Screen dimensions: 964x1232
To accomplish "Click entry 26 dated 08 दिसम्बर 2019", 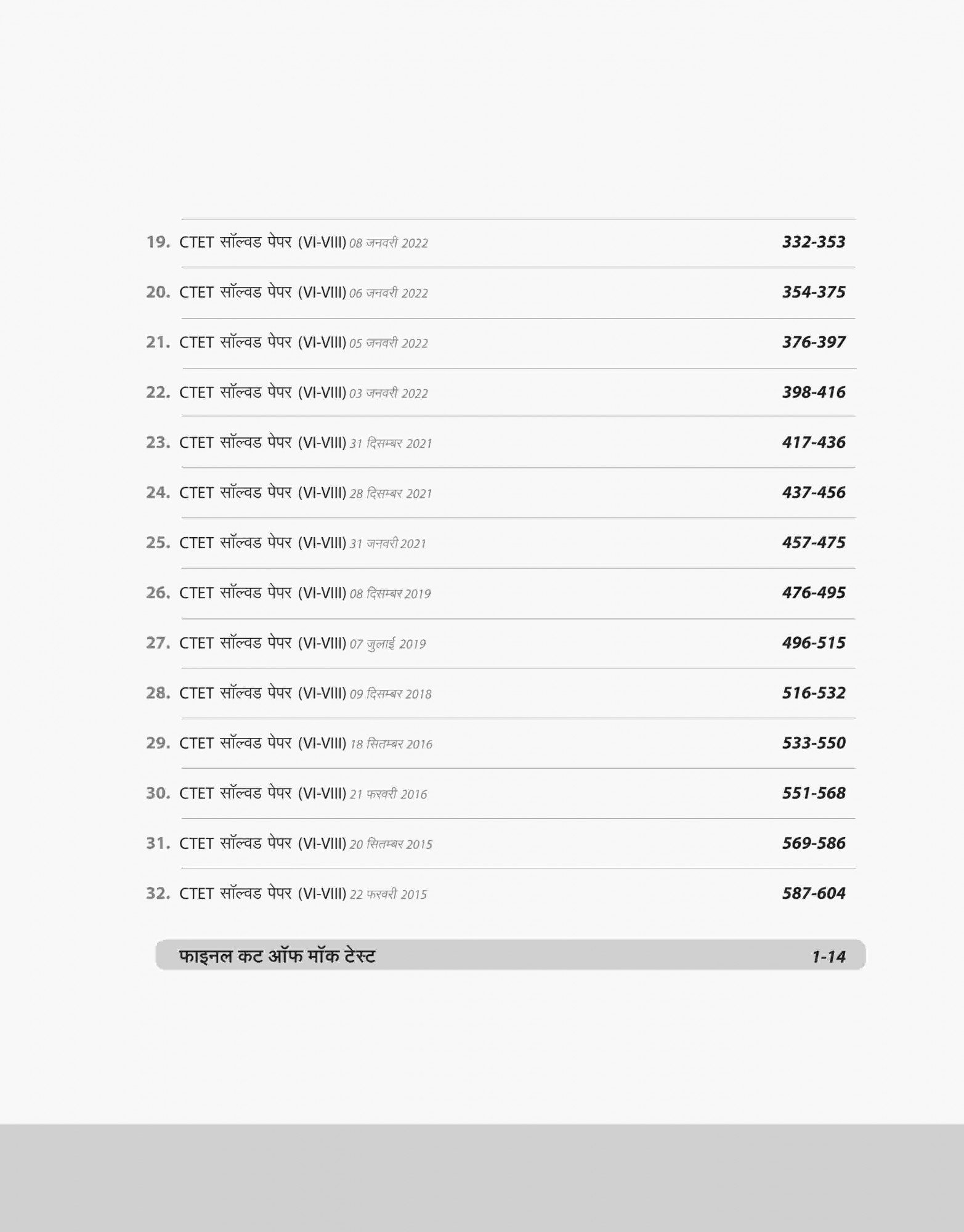I will [x=288, y=593].
